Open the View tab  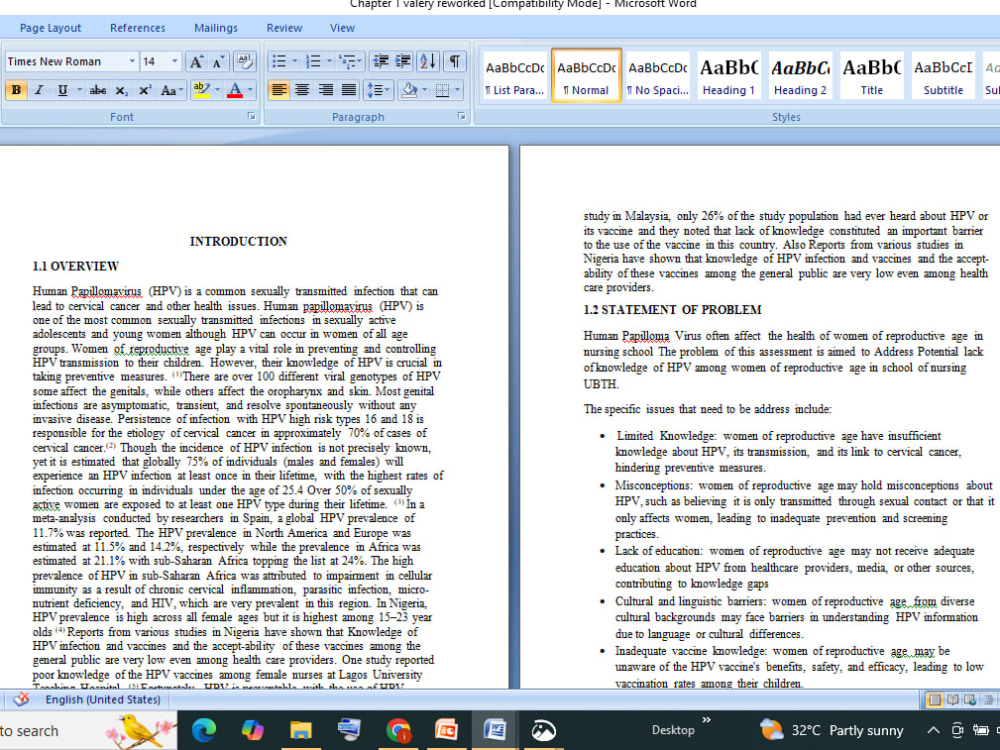click(342, 28)
